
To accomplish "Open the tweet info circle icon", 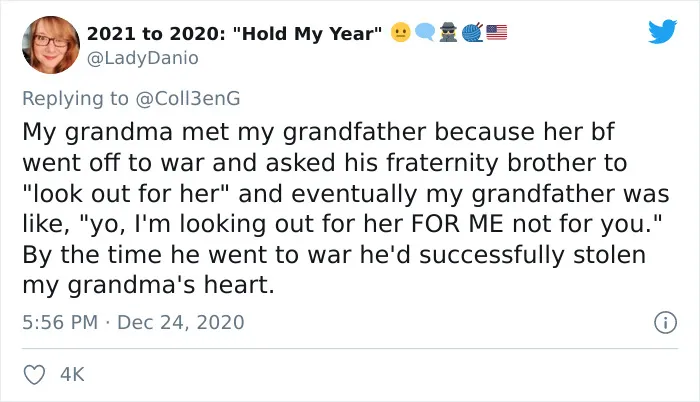I will 666,322.
